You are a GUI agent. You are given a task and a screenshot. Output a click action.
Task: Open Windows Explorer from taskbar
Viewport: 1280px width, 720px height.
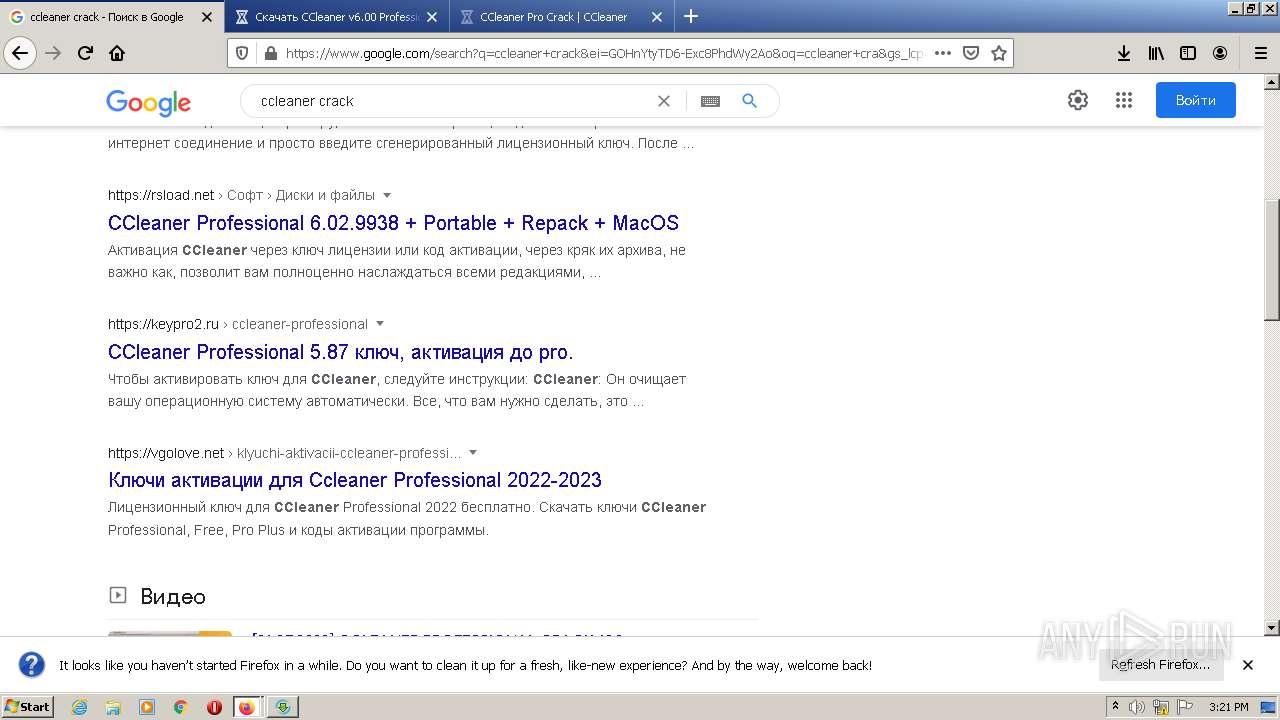113,707
